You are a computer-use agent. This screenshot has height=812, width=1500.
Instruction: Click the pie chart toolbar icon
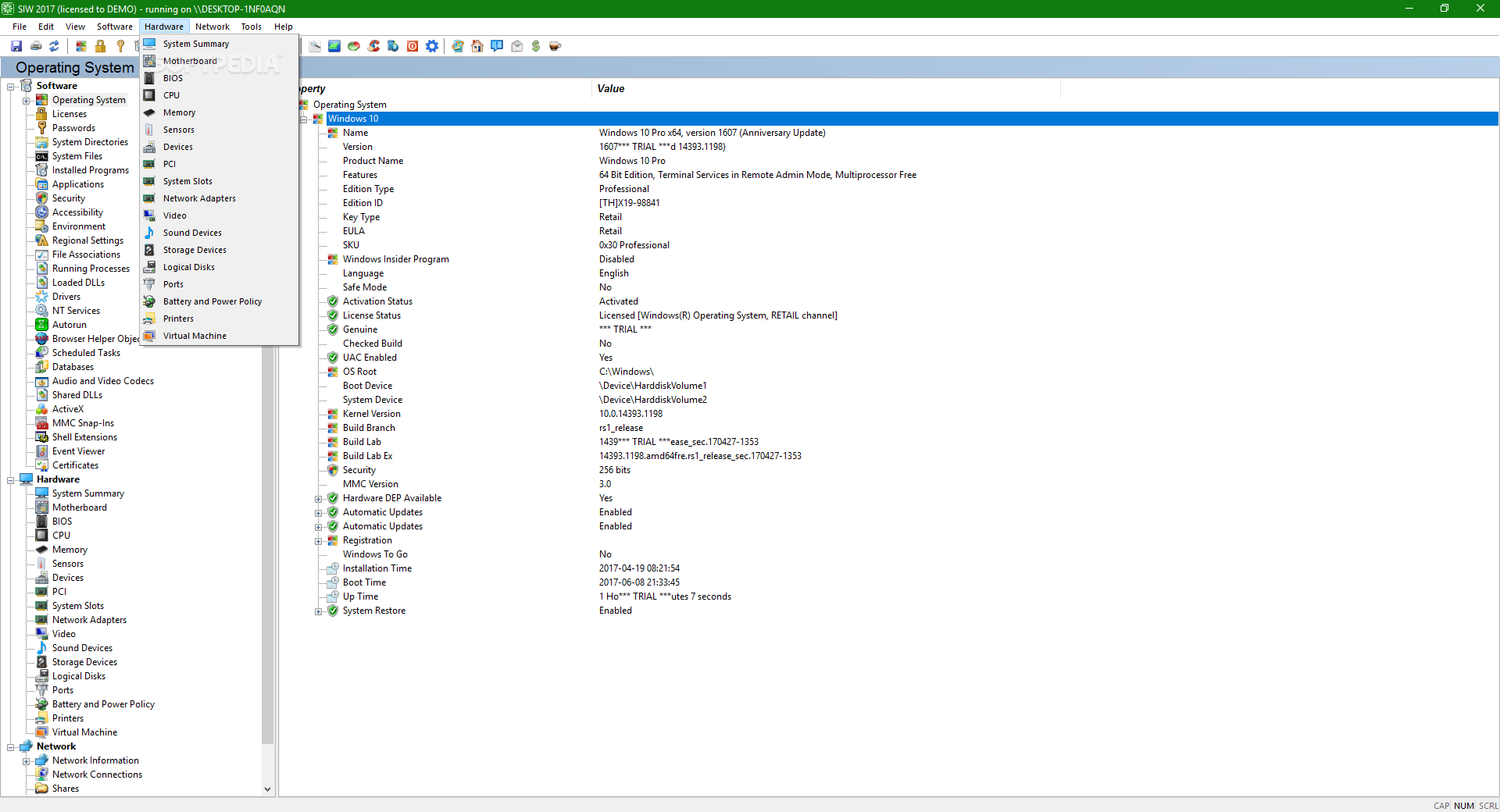pyautogui.click(x=354, y=46)
